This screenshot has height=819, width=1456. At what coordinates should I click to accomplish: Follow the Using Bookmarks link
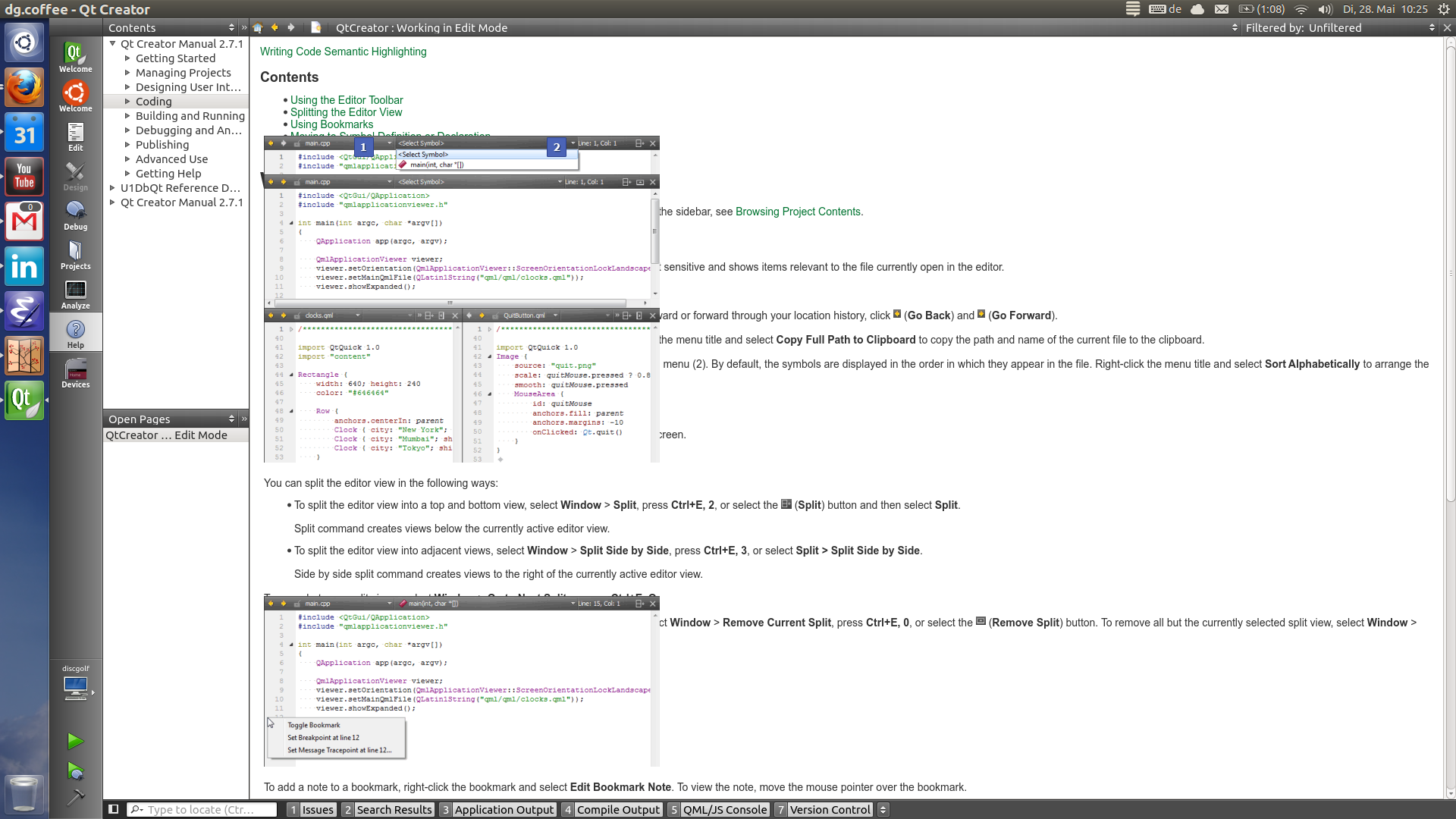(331, 124)
